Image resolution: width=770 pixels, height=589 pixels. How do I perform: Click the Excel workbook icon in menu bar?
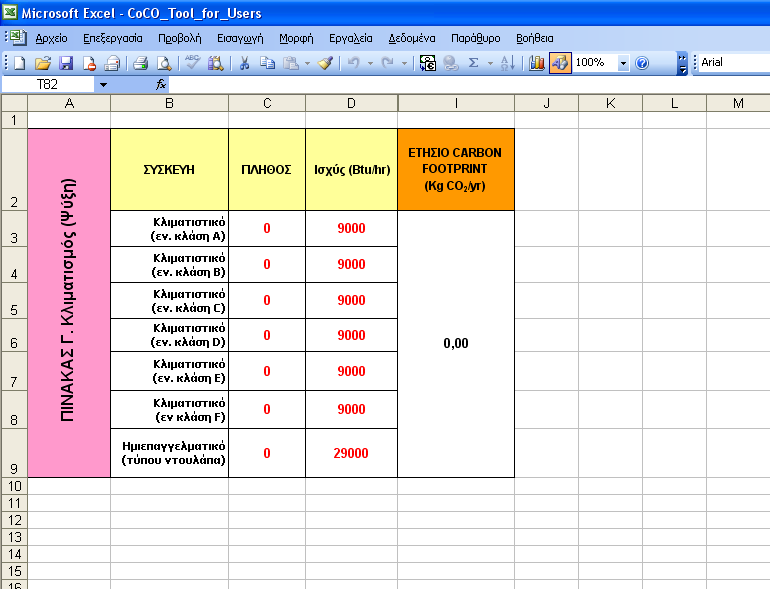[x=18, y=37]
